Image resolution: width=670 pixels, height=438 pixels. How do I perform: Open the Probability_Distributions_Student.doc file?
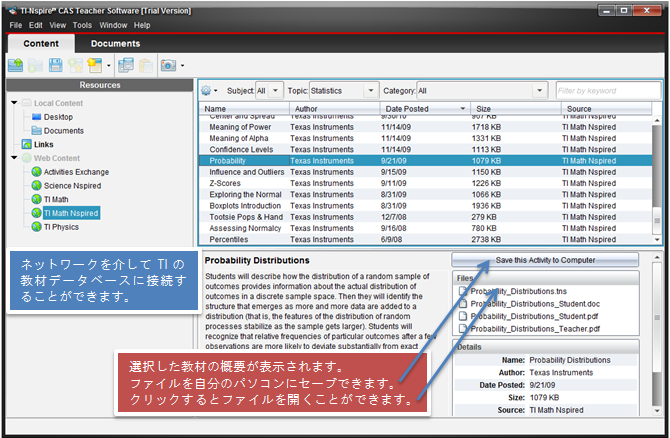535,304
